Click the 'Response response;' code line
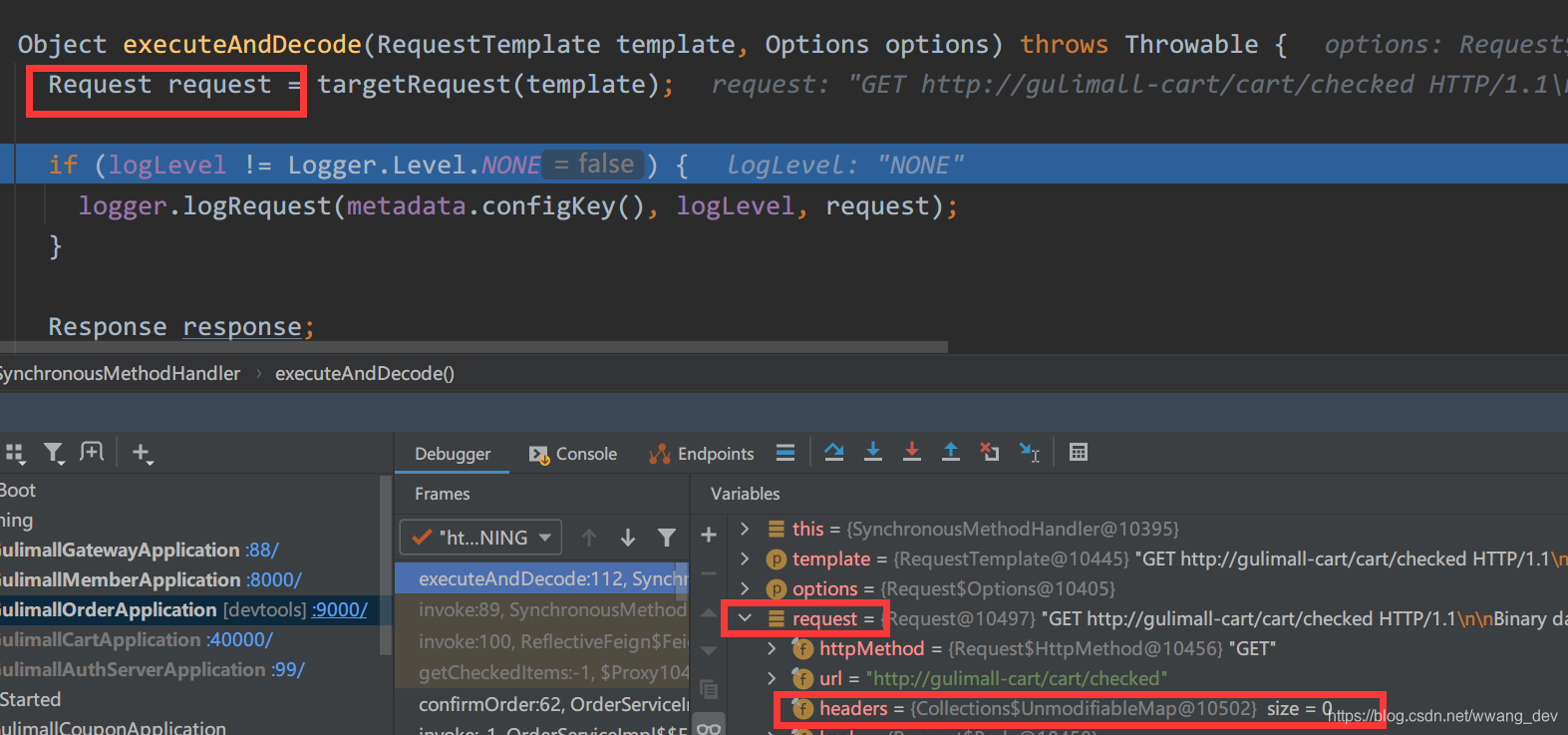 [x=181, y=327]
